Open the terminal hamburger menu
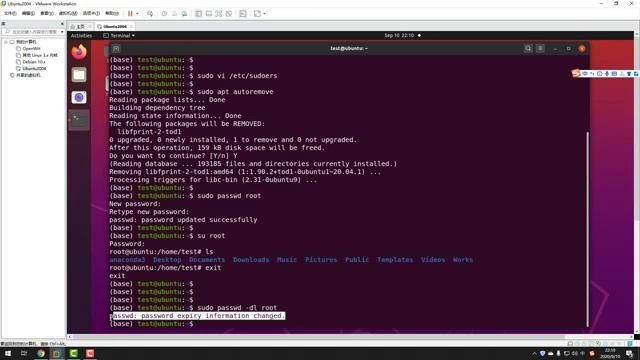Viewport: 640px width, 360px height. coord(540,49)
